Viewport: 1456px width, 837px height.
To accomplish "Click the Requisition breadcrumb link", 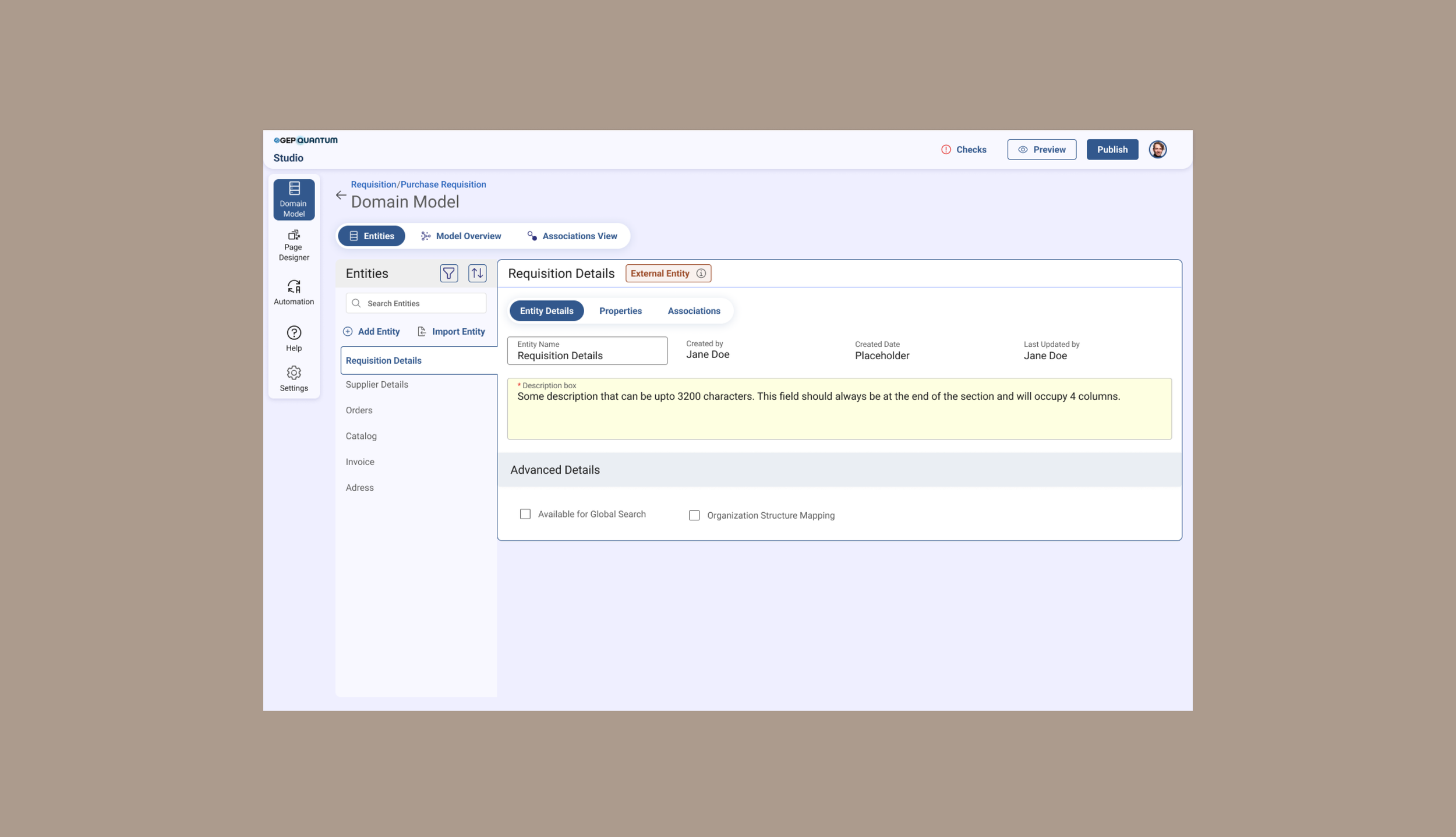I will tap(373, 185).
